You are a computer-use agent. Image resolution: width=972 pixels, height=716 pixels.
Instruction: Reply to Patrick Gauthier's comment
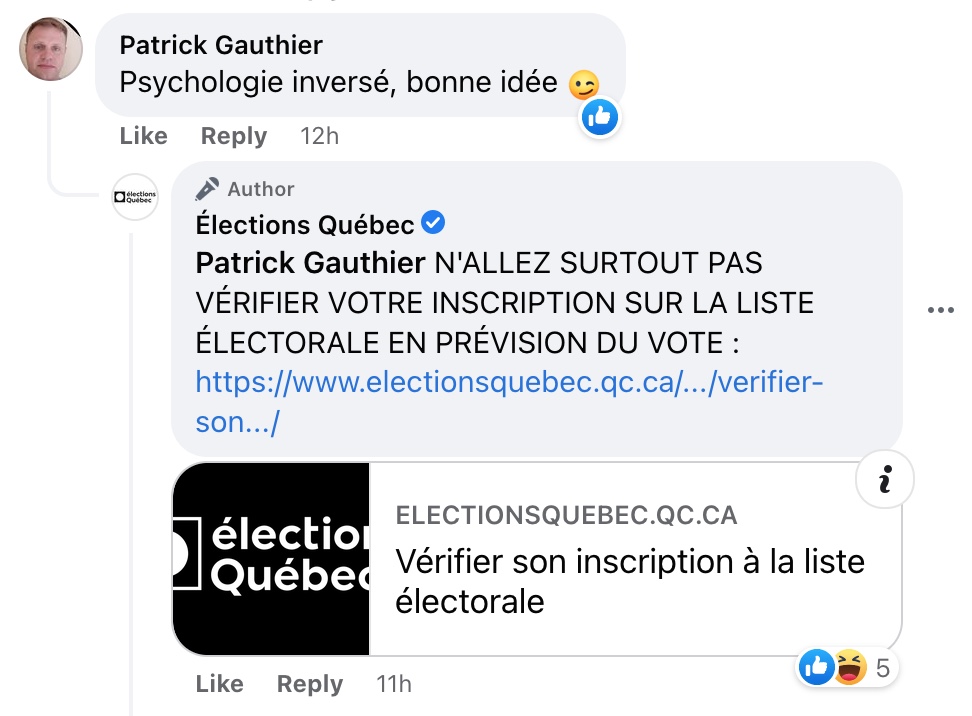coord(234,136)
